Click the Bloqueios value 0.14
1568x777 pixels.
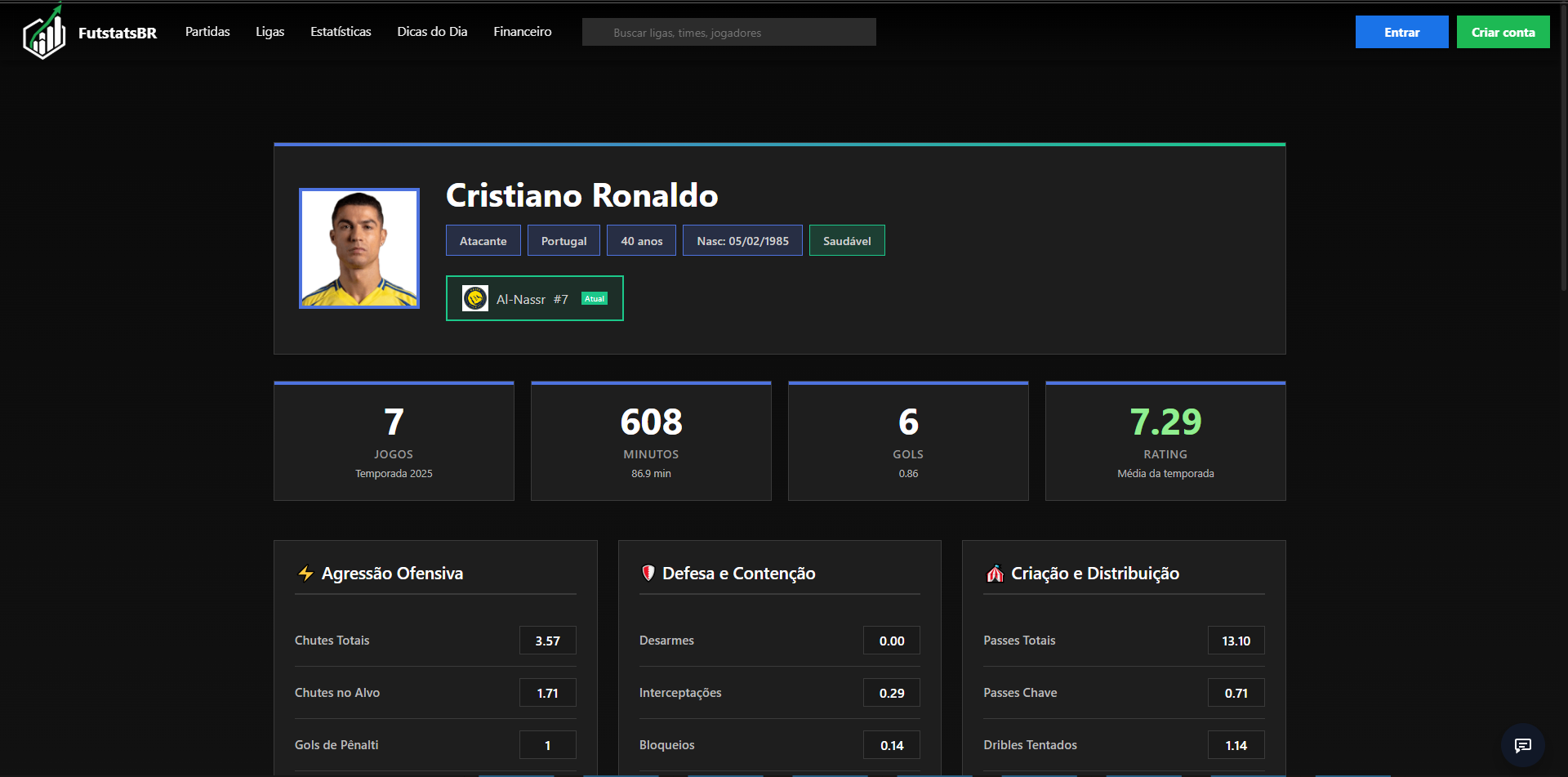(892, 745)
